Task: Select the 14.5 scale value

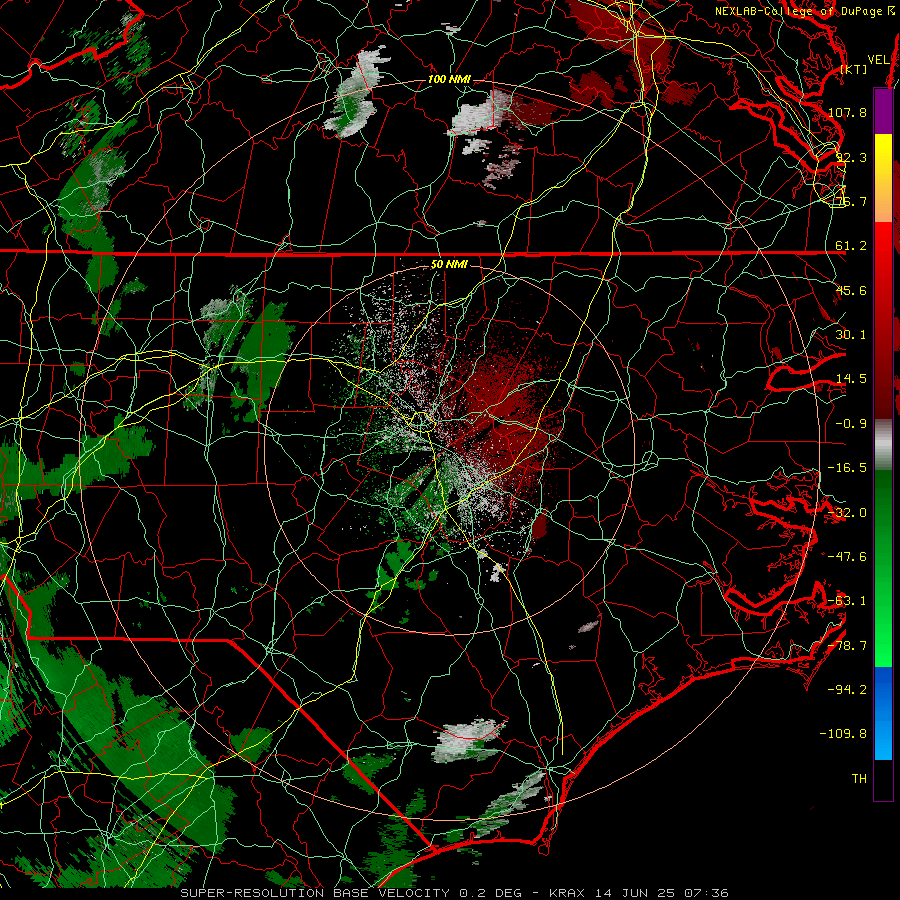Action: click(851, 379)
